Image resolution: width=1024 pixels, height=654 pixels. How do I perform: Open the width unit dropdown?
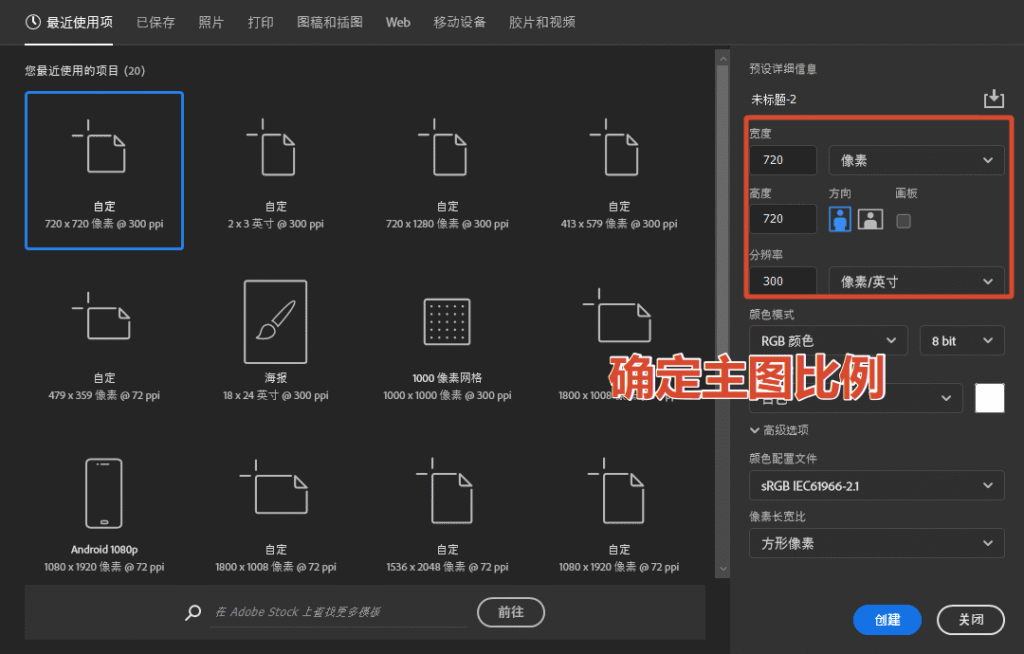coord(916,160)
